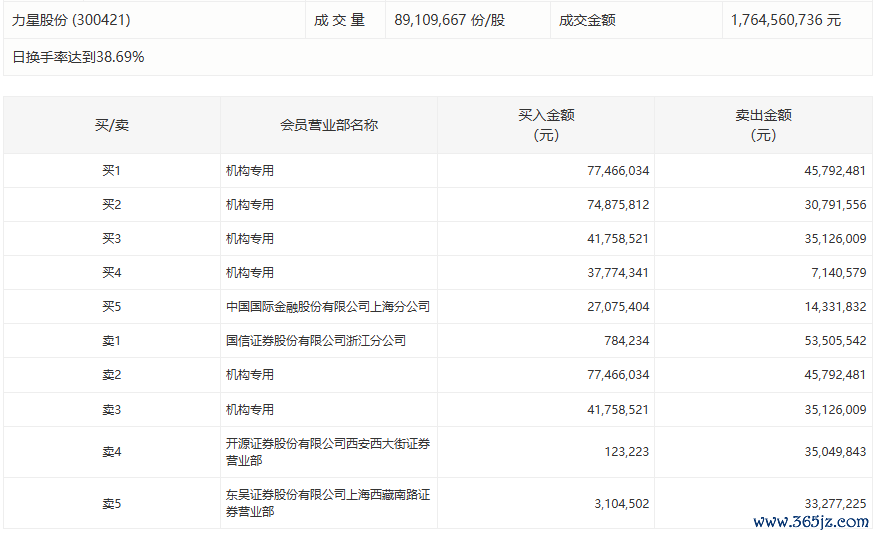Click the 1,764,560,736 元 turnover amount

pos(785,20)
